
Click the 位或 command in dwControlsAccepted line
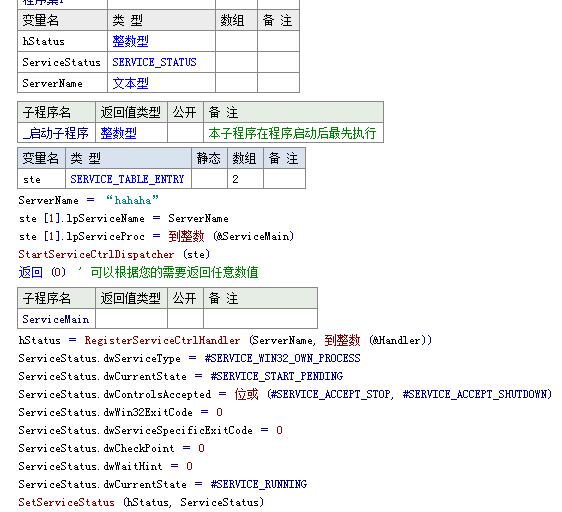[246, 394]
